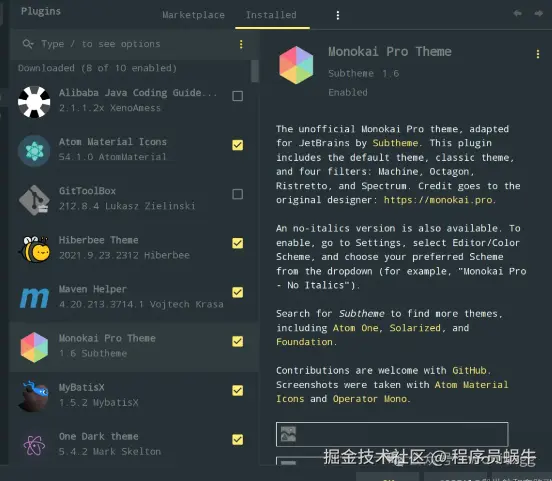Click the MyBatisX bird icon
This screenshot has width=552, height=481.
pyautogui.click(x=34, y=396)
